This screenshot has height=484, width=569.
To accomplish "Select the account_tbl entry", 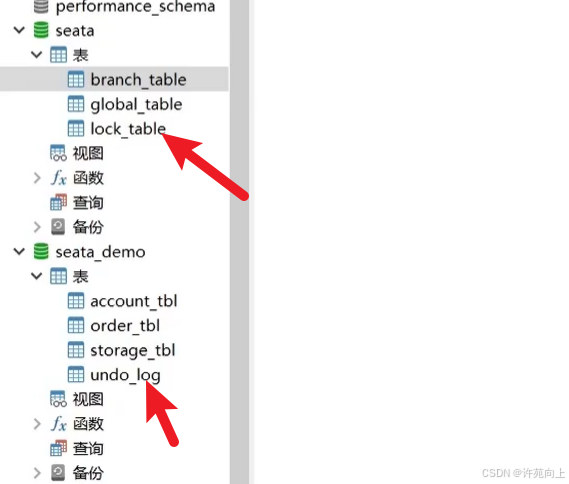I will (134, 301).
